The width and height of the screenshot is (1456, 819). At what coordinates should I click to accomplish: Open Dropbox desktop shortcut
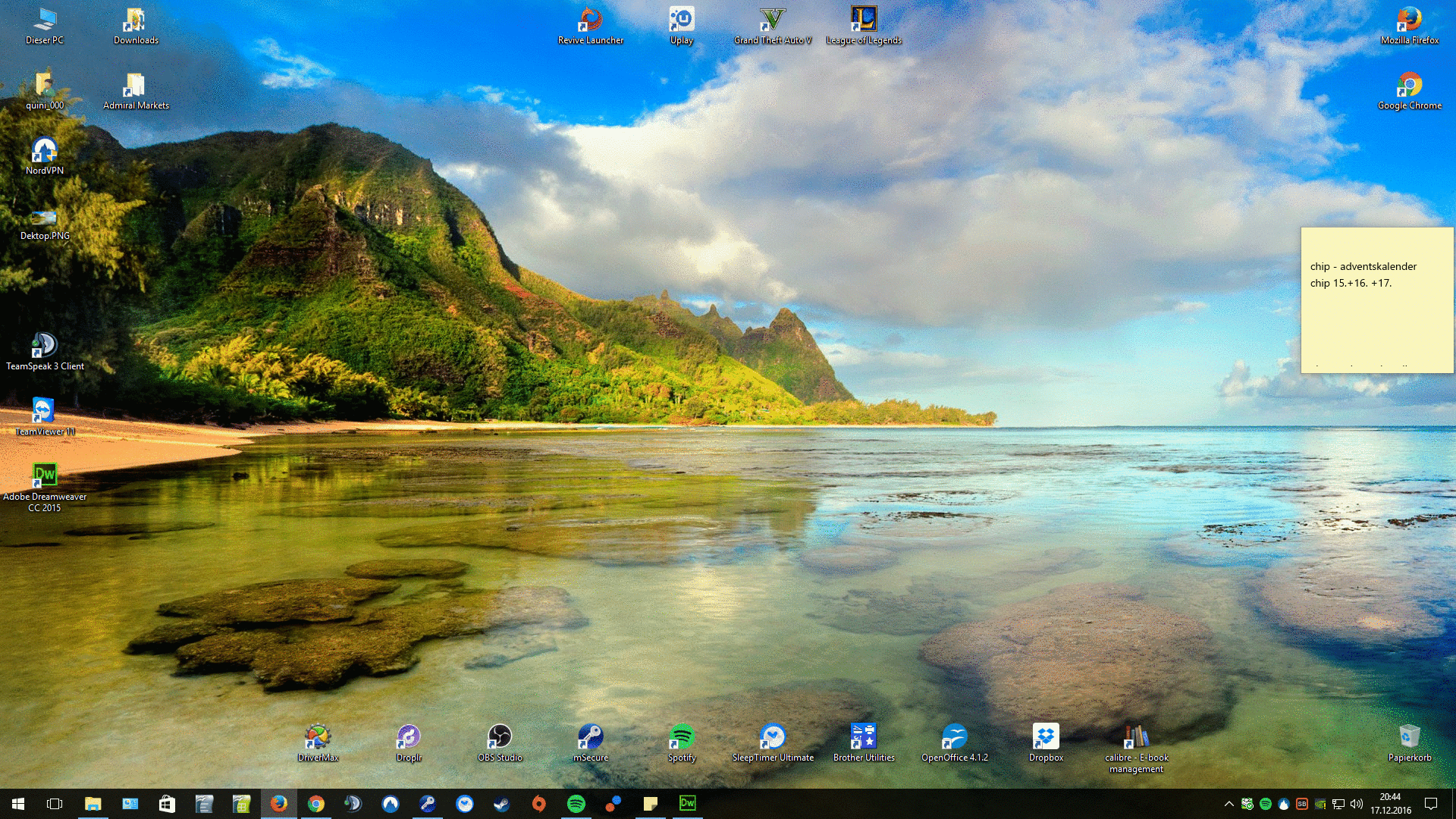coord(1046,743)
